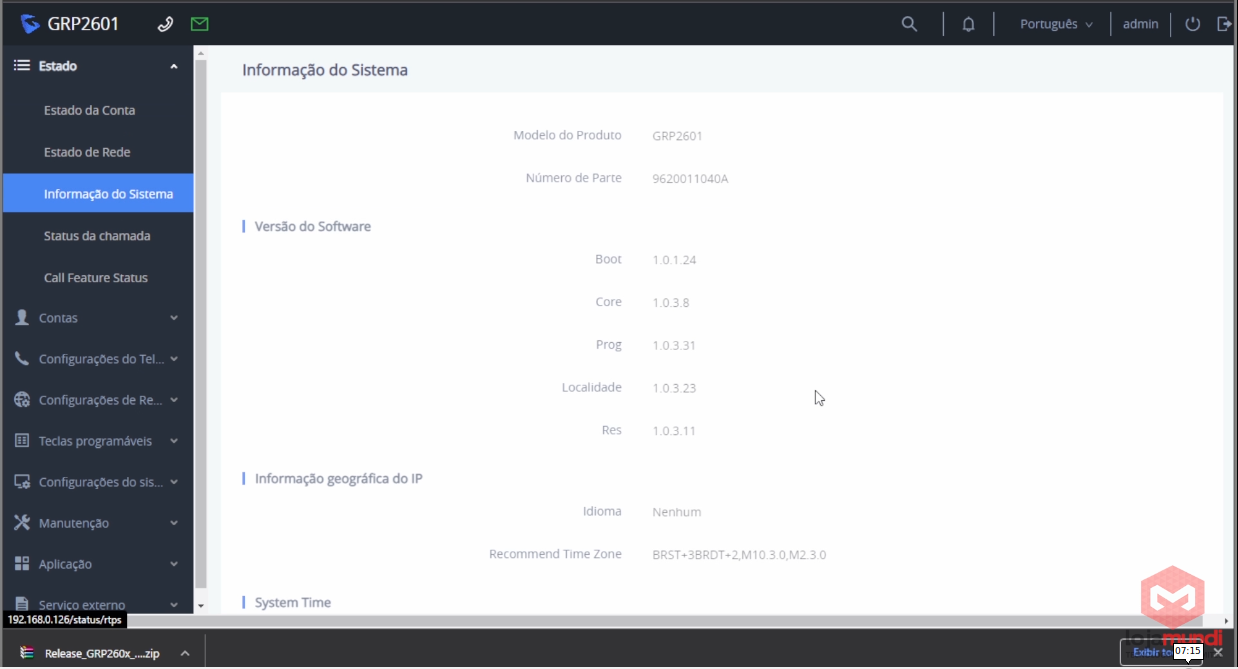Open the Release_GRP260x zip download

tap(102, 654)
